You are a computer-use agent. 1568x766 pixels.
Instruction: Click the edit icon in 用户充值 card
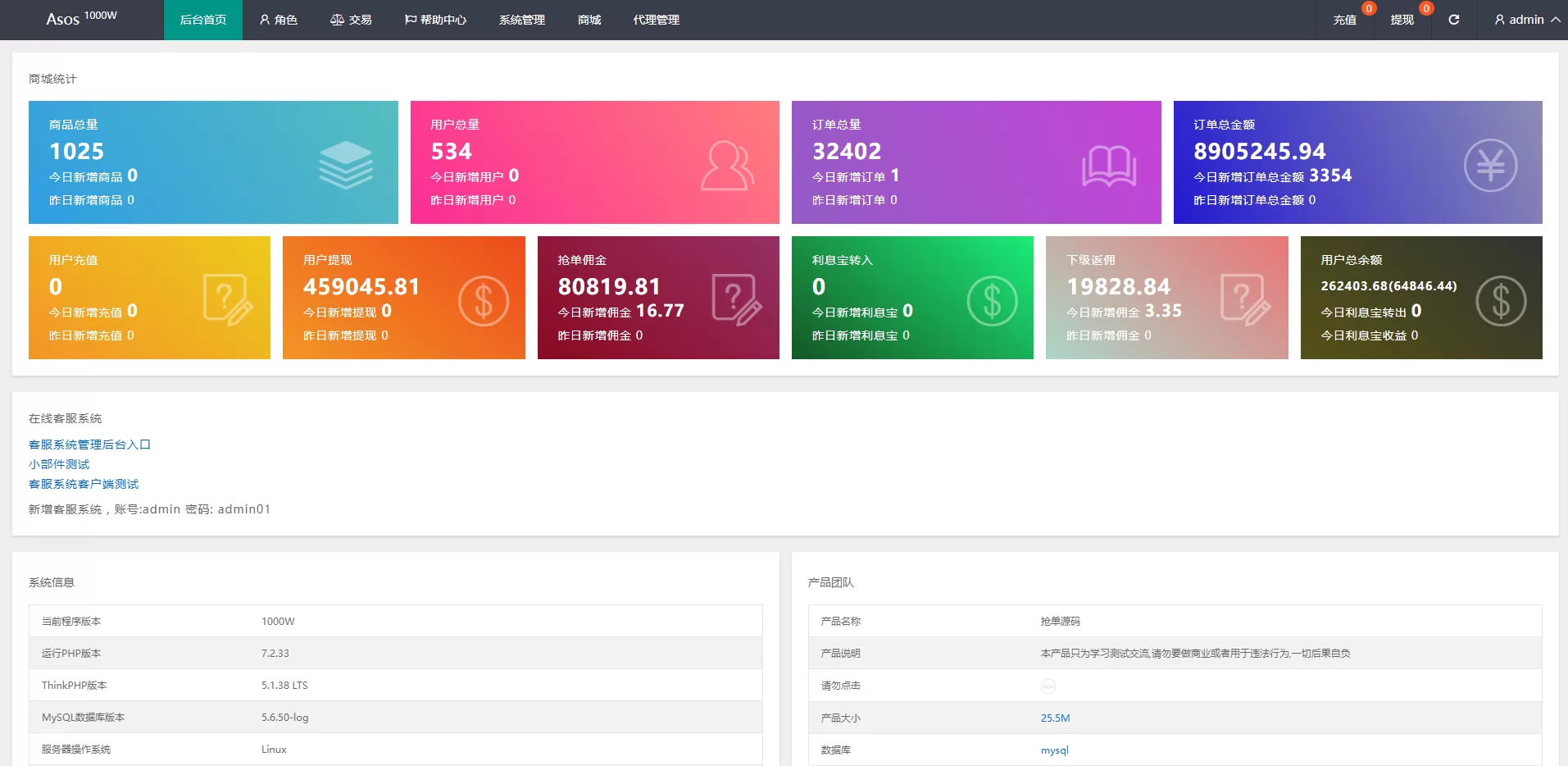[x=227, y=300]
